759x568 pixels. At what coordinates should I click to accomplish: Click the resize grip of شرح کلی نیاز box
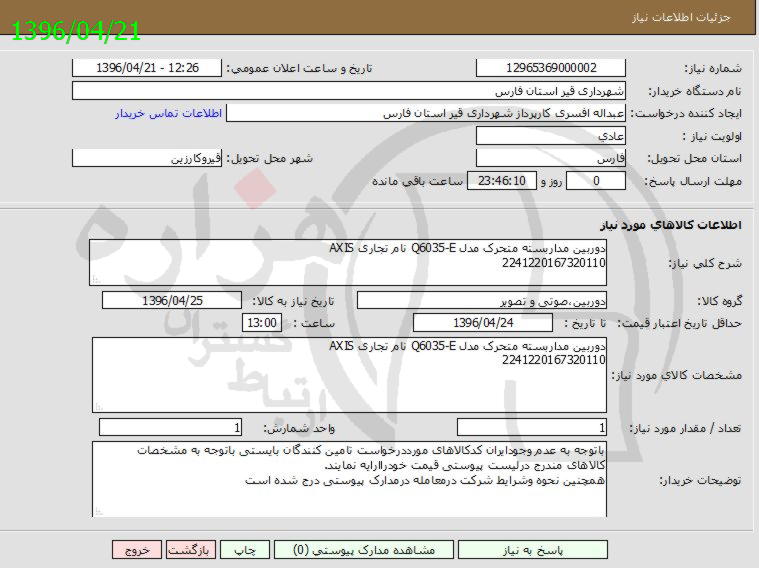coord(96,279)
